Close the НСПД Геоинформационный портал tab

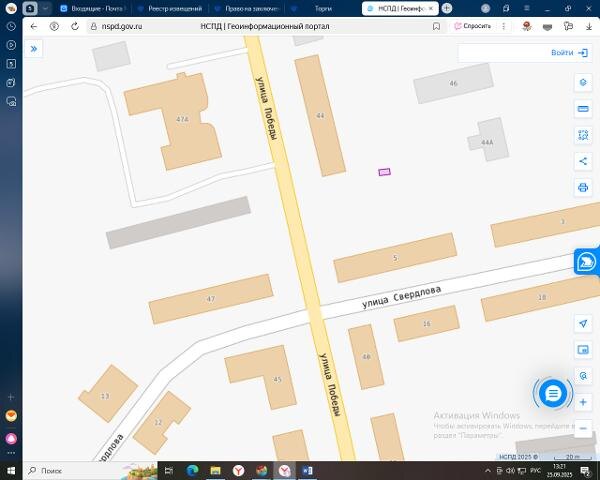coord(431,8)
